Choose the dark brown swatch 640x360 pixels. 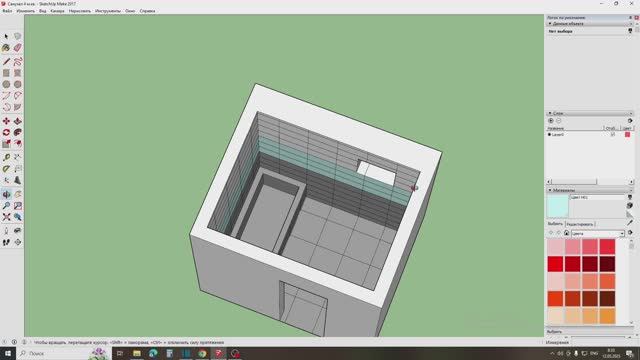[607, 299]
